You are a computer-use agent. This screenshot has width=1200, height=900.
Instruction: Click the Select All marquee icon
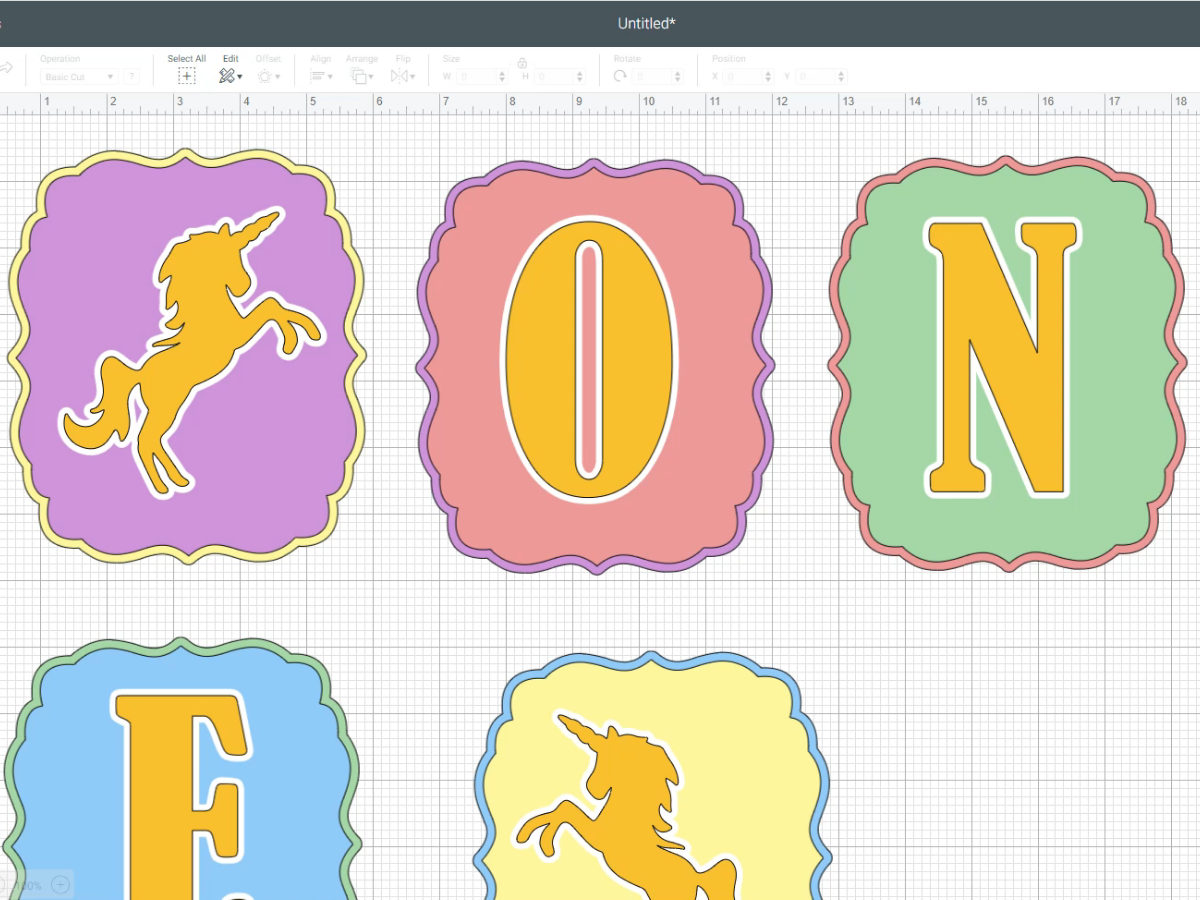tap(186, 75)
